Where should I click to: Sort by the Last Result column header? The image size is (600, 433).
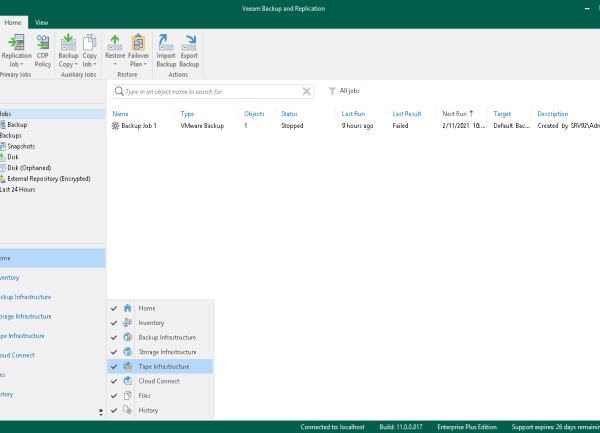click(407, 114)
